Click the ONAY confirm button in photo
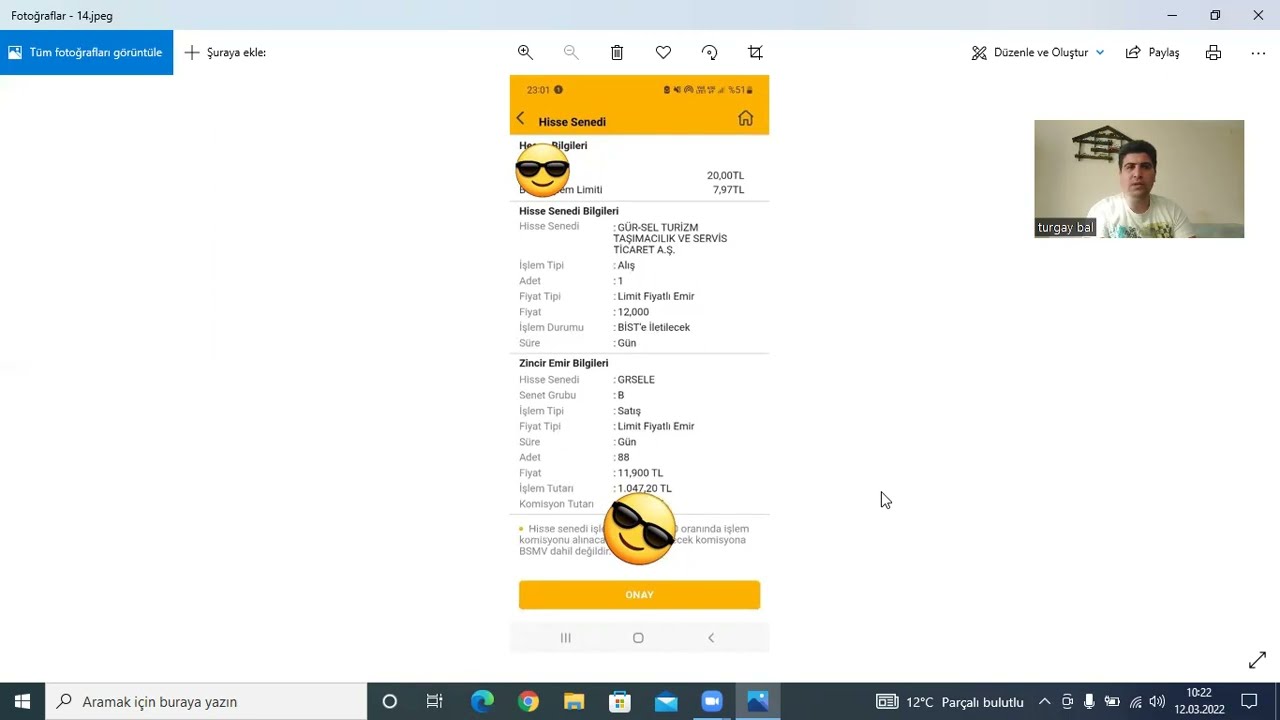The height and width of the screenshot is (720, 1280). tap(639, 594)
